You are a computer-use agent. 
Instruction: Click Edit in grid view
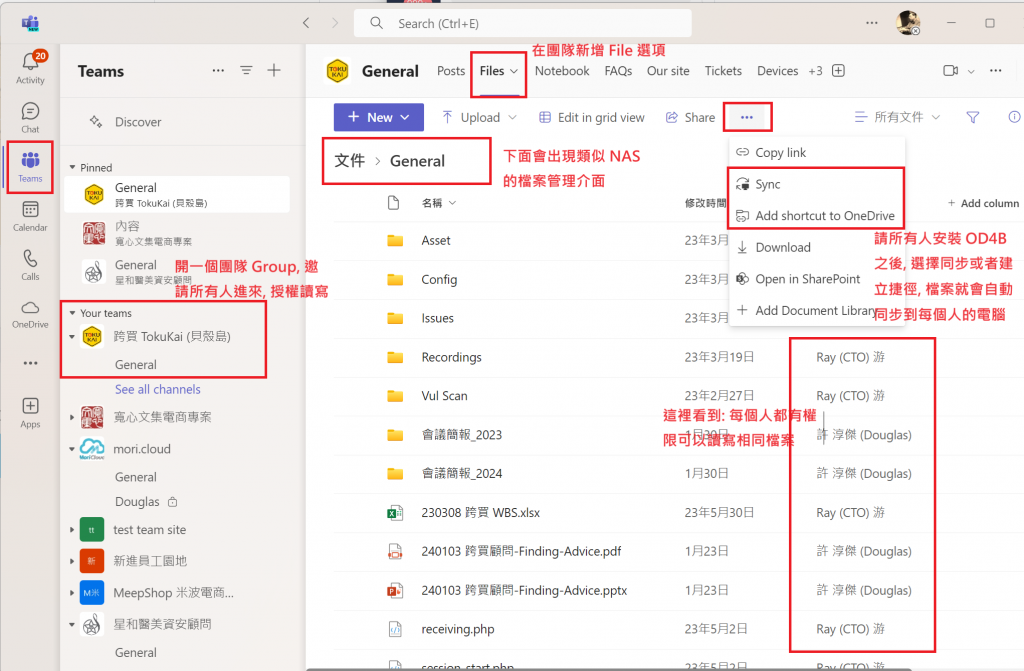tap(592, 118)
